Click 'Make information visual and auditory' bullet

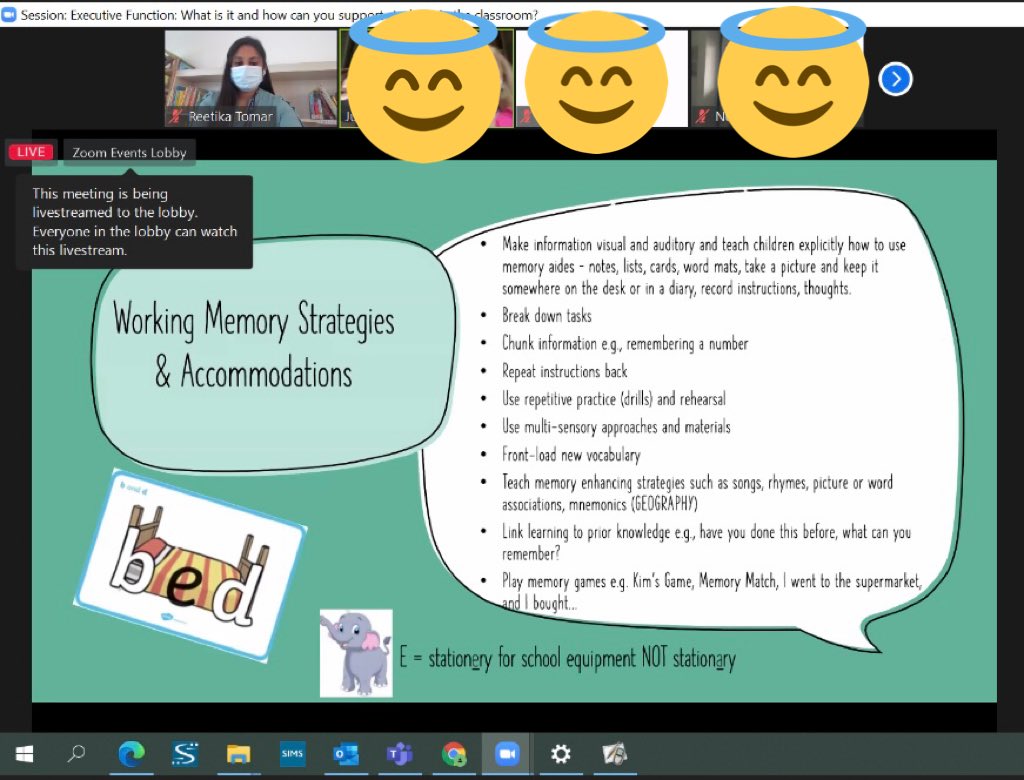[703, 267]
